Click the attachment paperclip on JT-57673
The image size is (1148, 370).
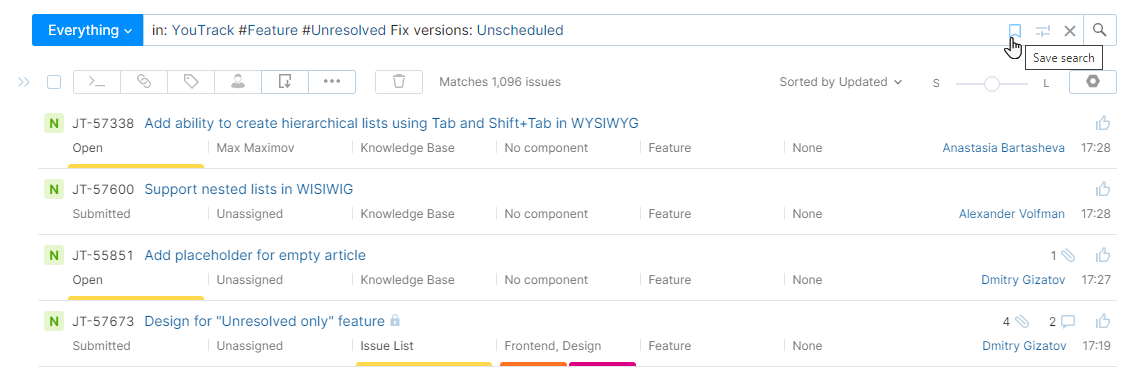click(x=1023, y=322)
